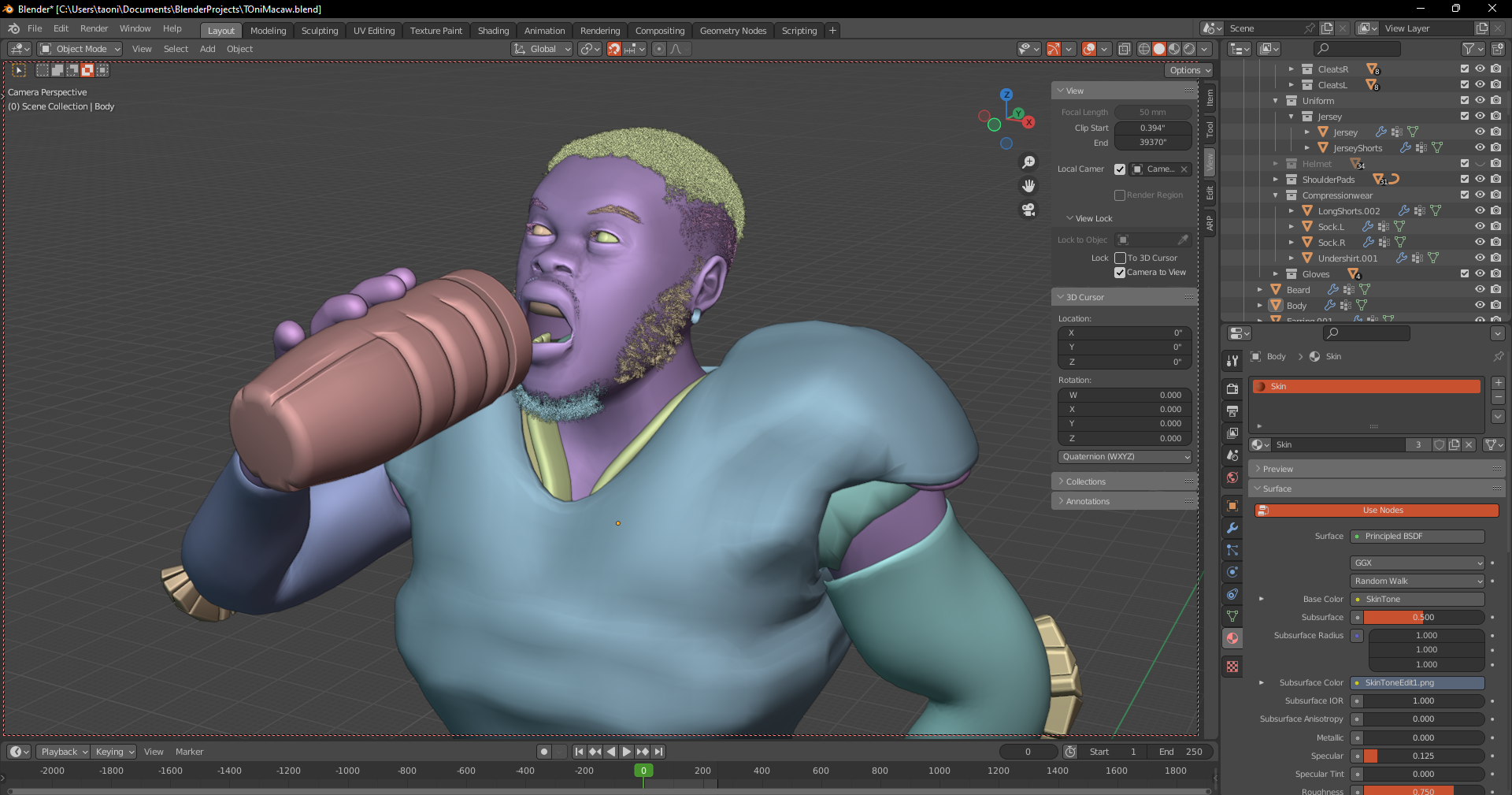1512x795 pixels.
Task: Open the Physics properties tab icon
Action: (1232, 572)
